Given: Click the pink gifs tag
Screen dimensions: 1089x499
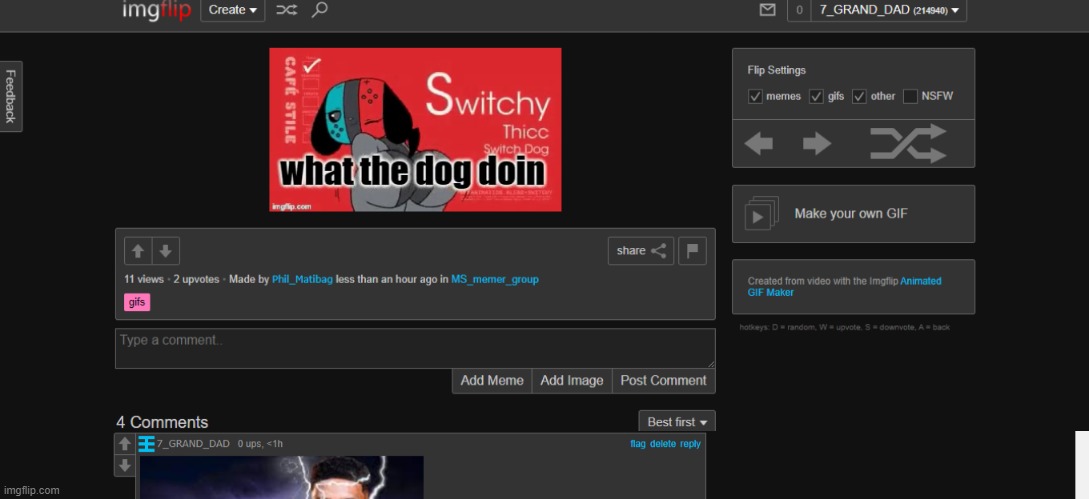Looking at the screenshot, I should click(x=137, y=302).
